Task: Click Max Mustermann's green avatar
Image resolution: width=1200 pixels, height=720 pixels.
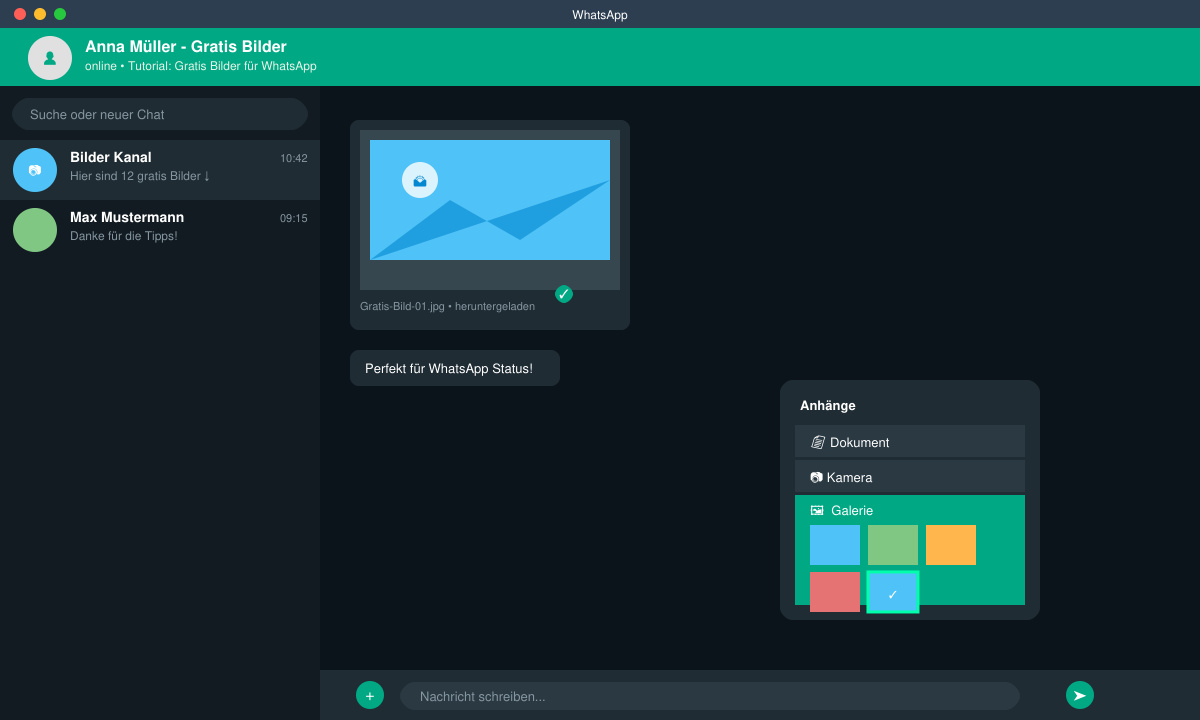Action: (35, 230)
